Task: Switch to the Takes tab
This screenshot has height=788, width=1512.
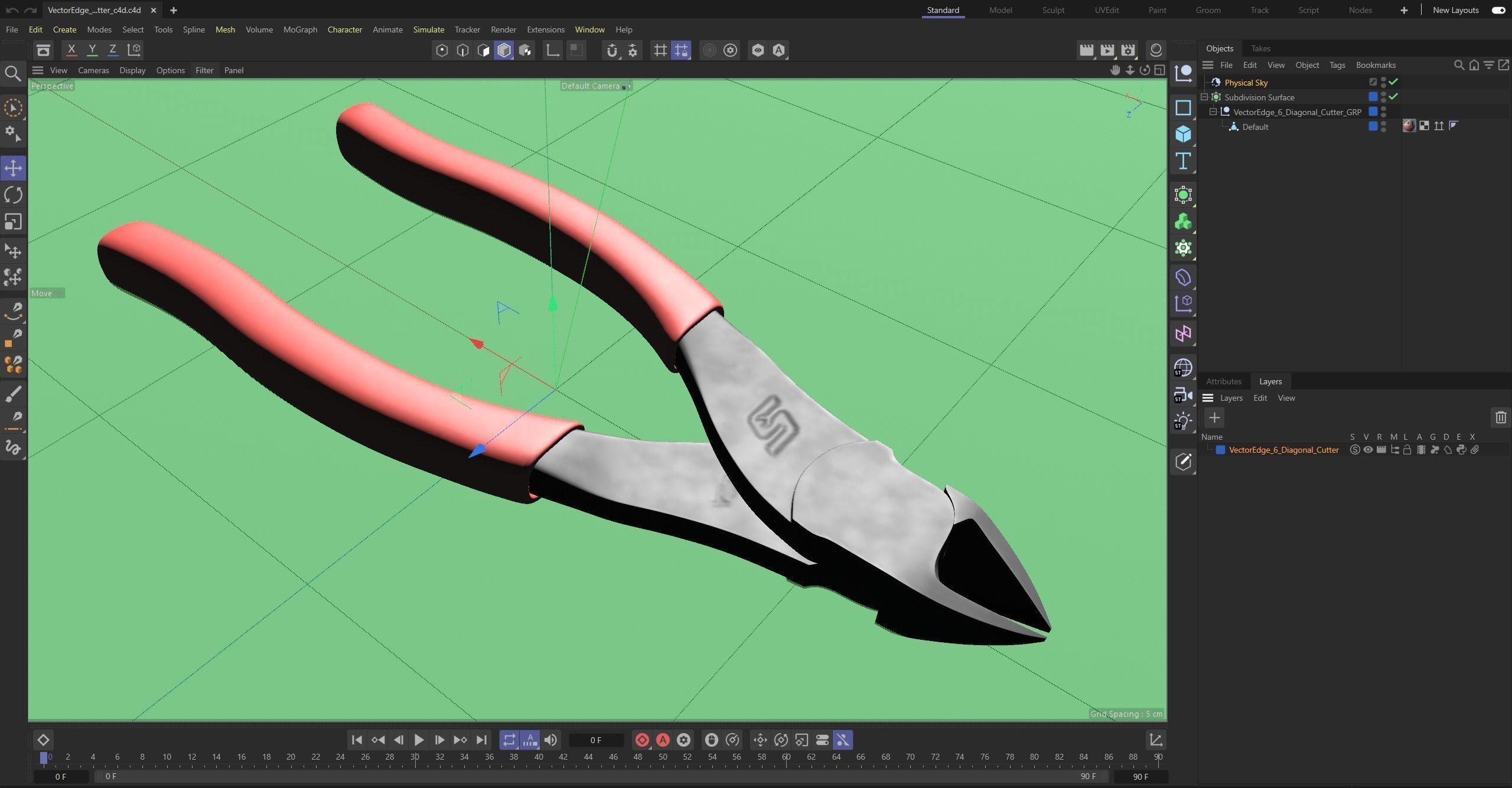Action: [1260, 48]
